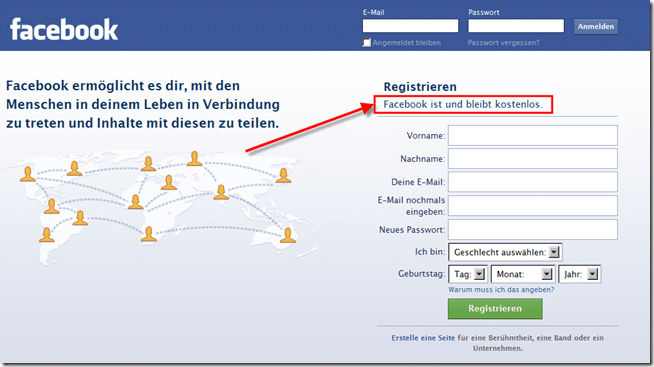The image size is (654, 367).
Task: Select the Deine E-Mail input field
Action: click(x=533, y=182)
